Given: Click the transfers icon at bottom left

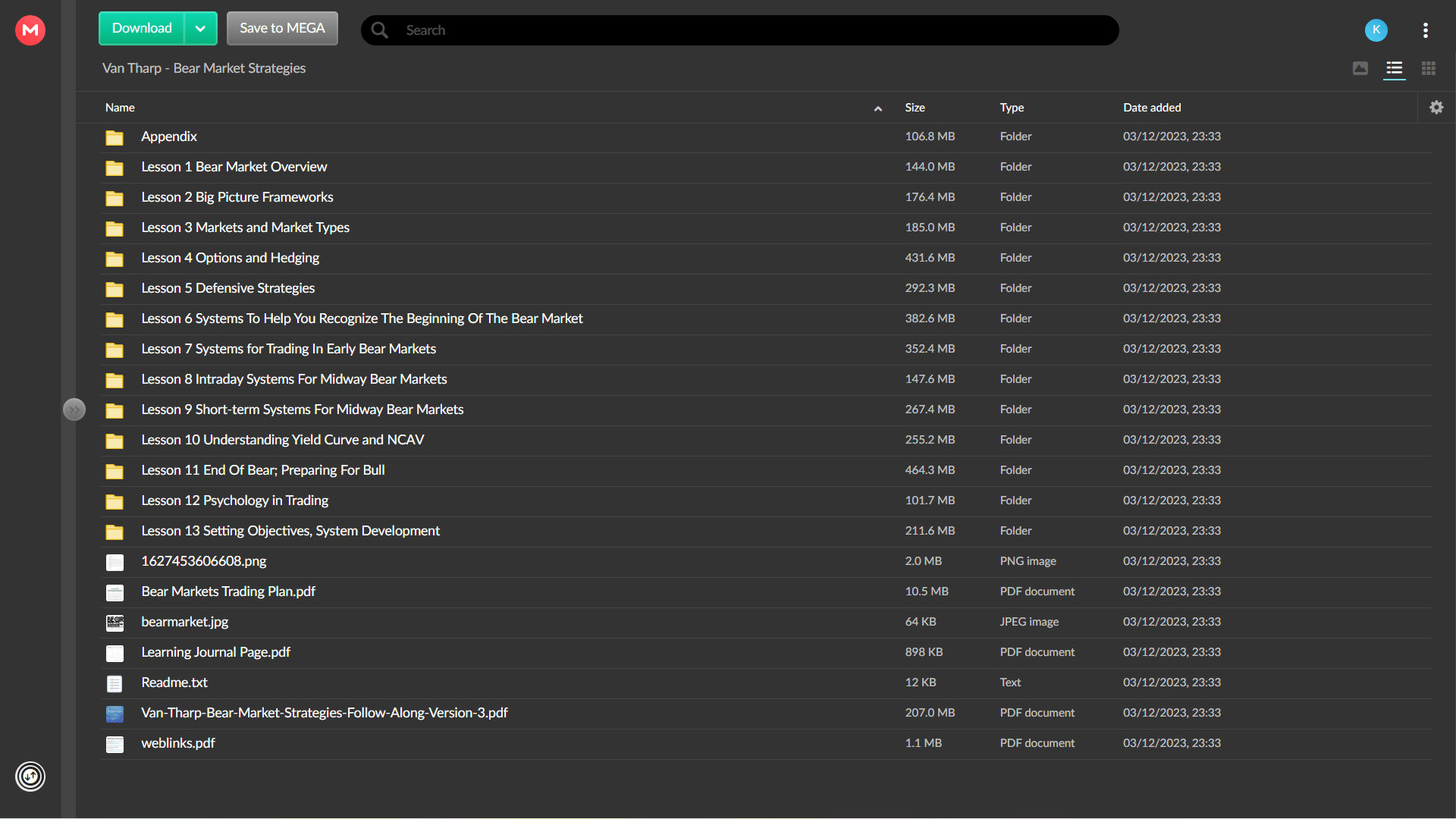Looking at the screenshot, I should (x=30, y=776).
